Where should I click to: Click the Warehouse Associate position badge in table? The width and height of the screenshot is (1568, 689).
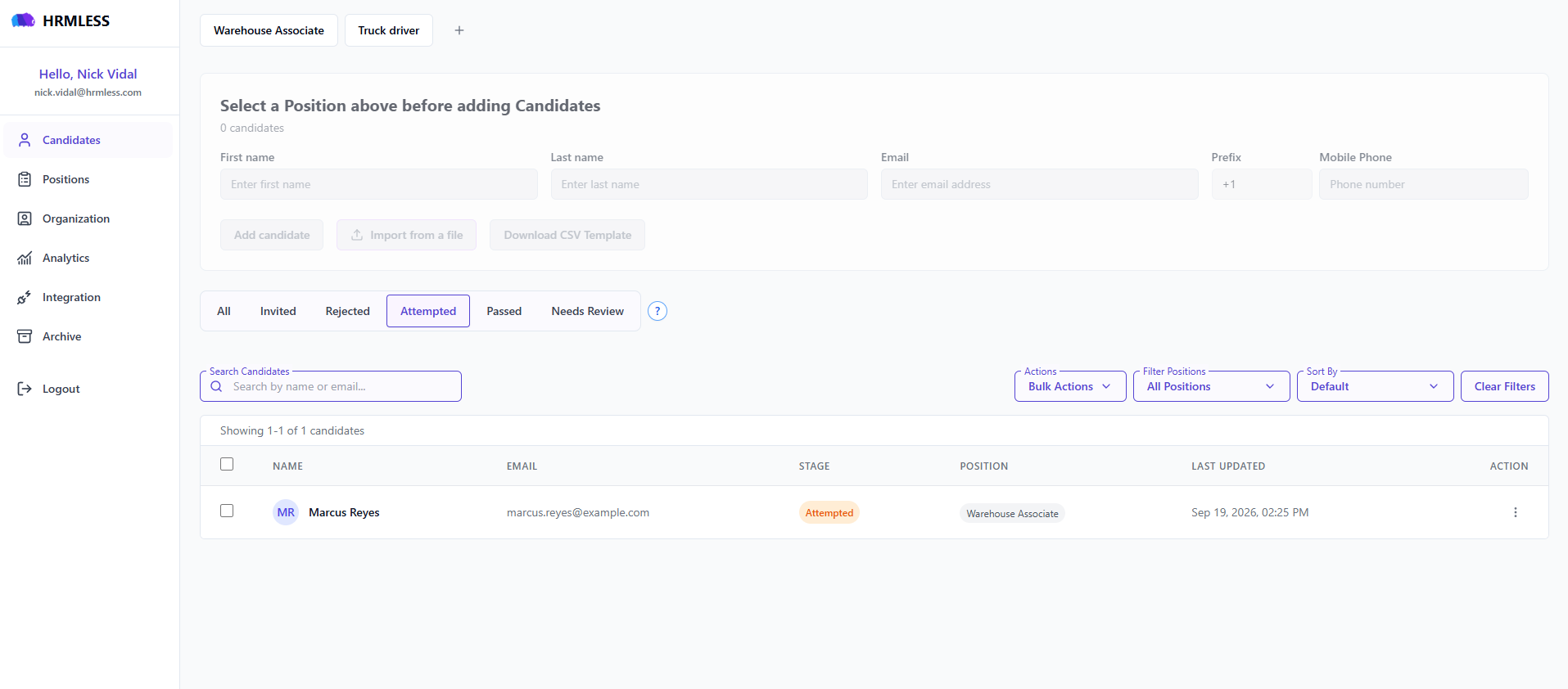tap(1012, 513)
